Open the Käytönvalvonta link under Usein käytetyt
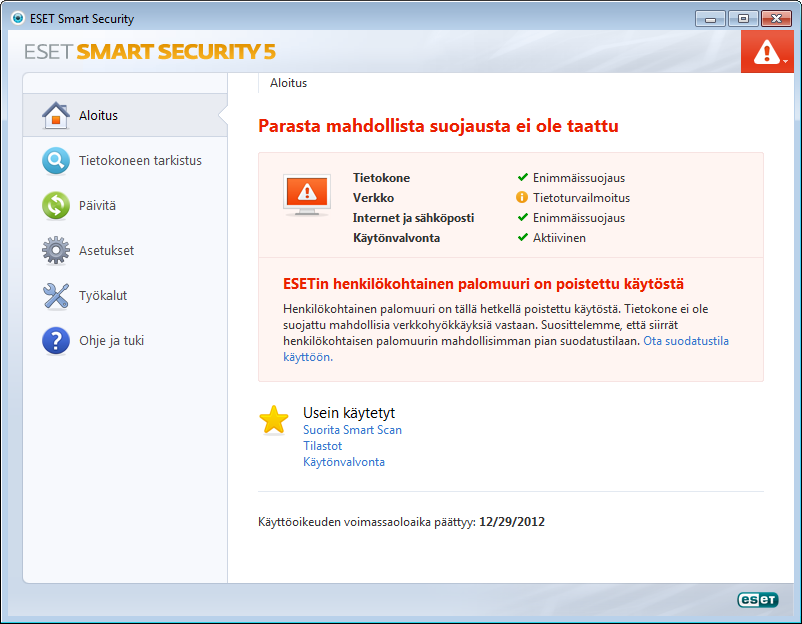This screenshot has width=802, height=624. pyautogui.click(x=344, y=462)
